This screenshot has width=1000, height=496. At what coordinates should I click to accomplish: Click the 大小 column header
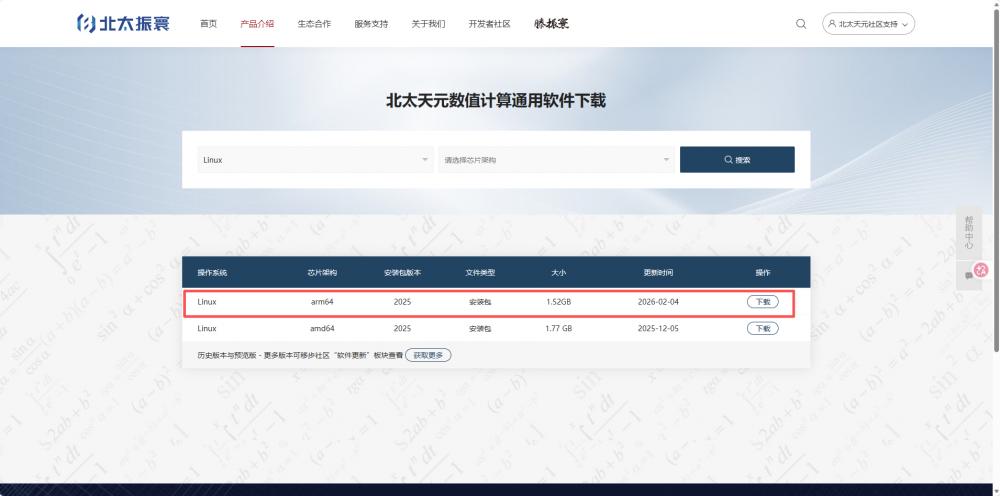pos(559,272)
